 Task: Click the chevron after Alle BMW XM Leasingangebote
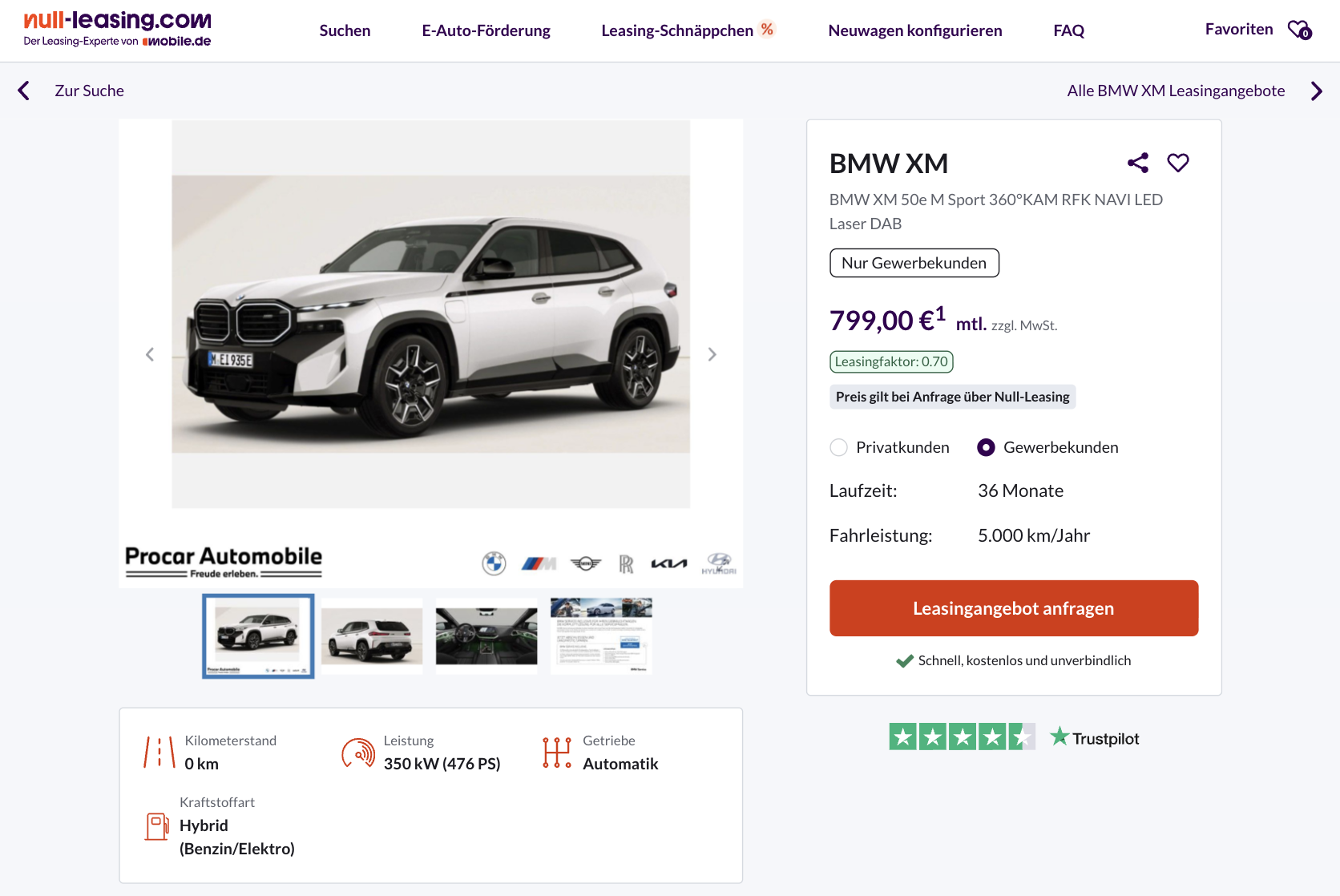pyautogui.click(x=1316, y=91)
